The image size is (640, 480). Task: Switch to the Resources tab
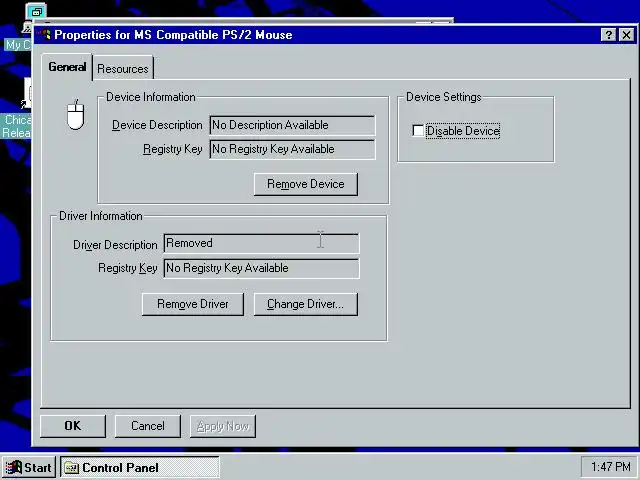pyautogui.click(x=123, y=68)
